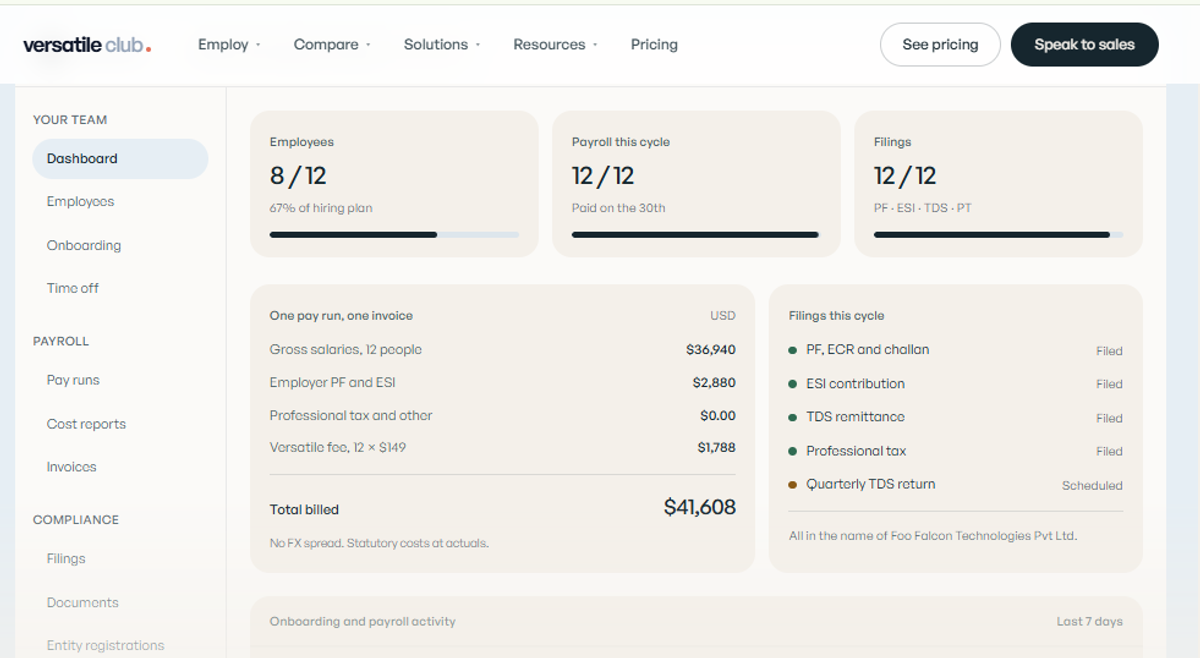Click the 'Quarterly TDS return' row
The width and height of the screenshot is (1200, 658).
click(955, 485)
